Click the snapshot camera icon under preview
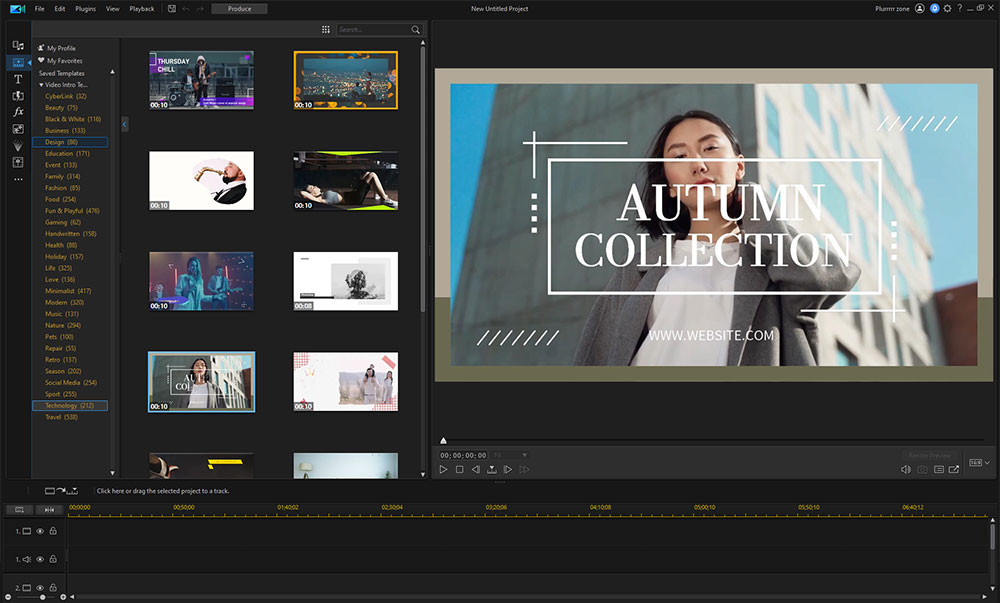Viewport: 1000px width, 603px height. point(920,468)
